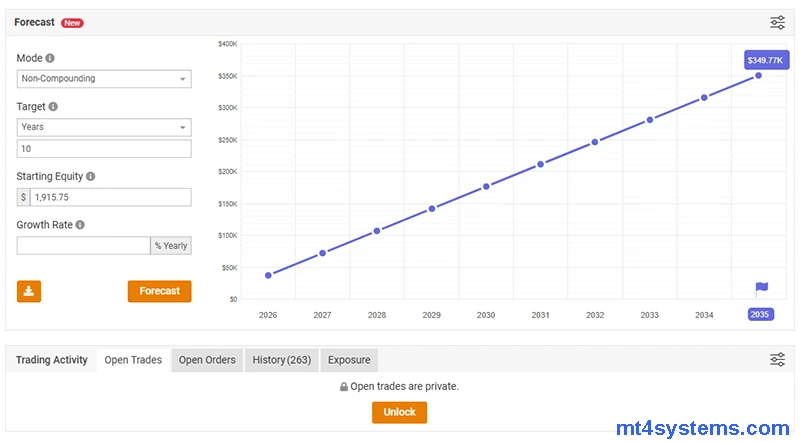Viewport: 800px width, 442px height.
Task: Click the Growth Rate info icon
Action: 80,225
